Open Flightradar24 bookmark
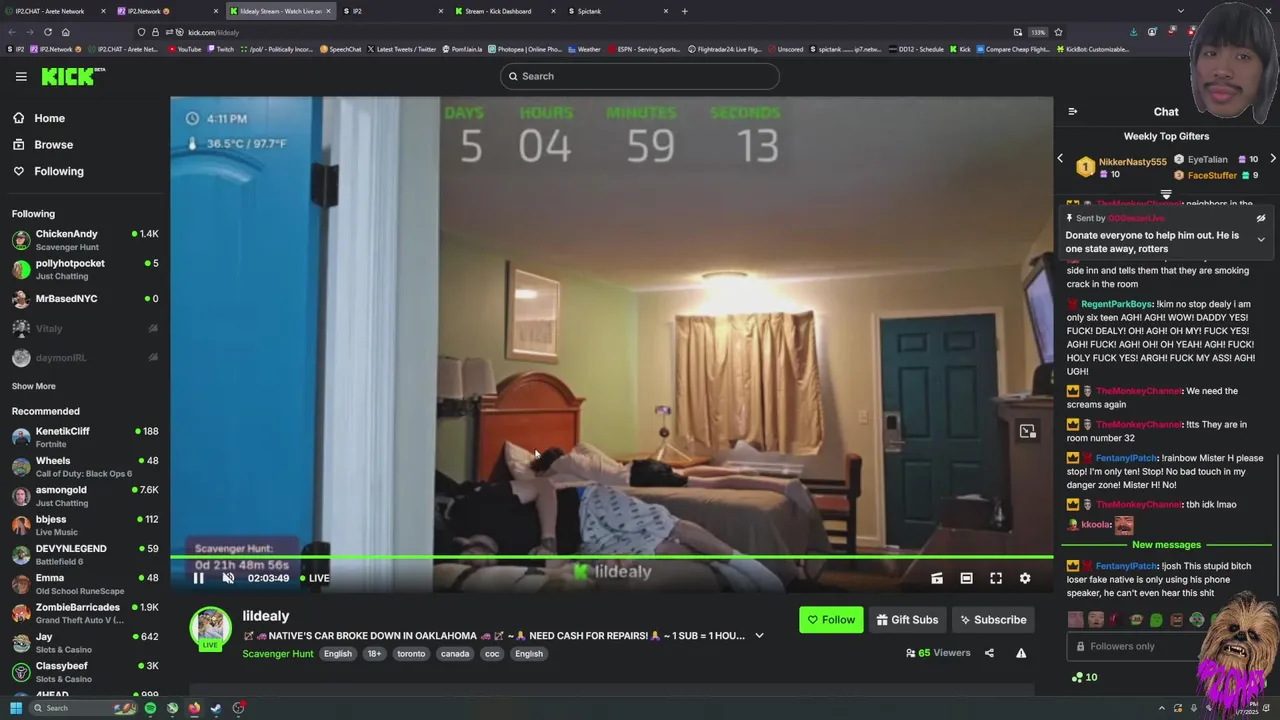Image resolution: width=1280 pixels, height=720 pixels. pyautogui.click(x=725, y=49)
